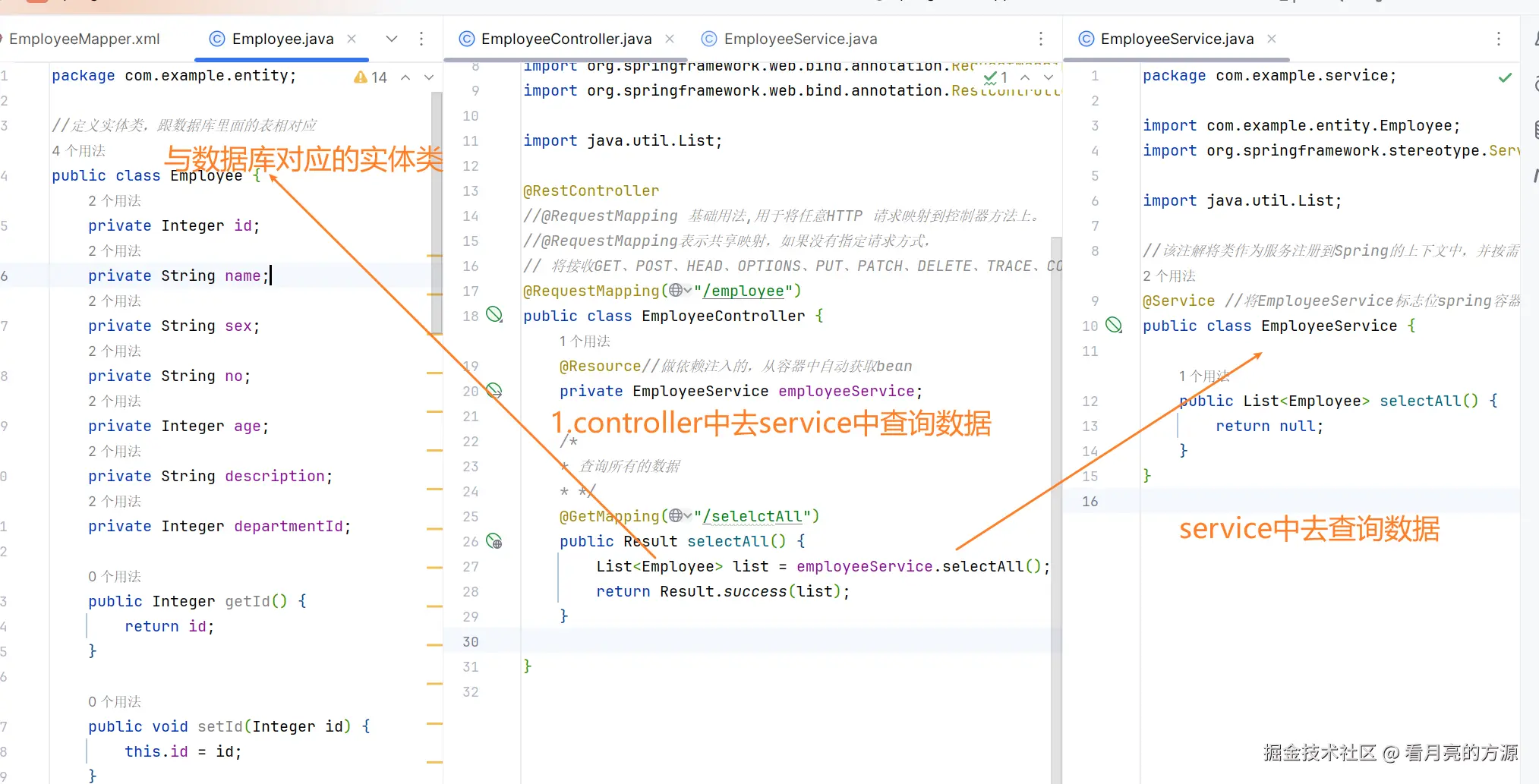Screen dimensions: 1539x784
Task: Click line number 16 in EmployeeService gutter
Action: 1090,501
